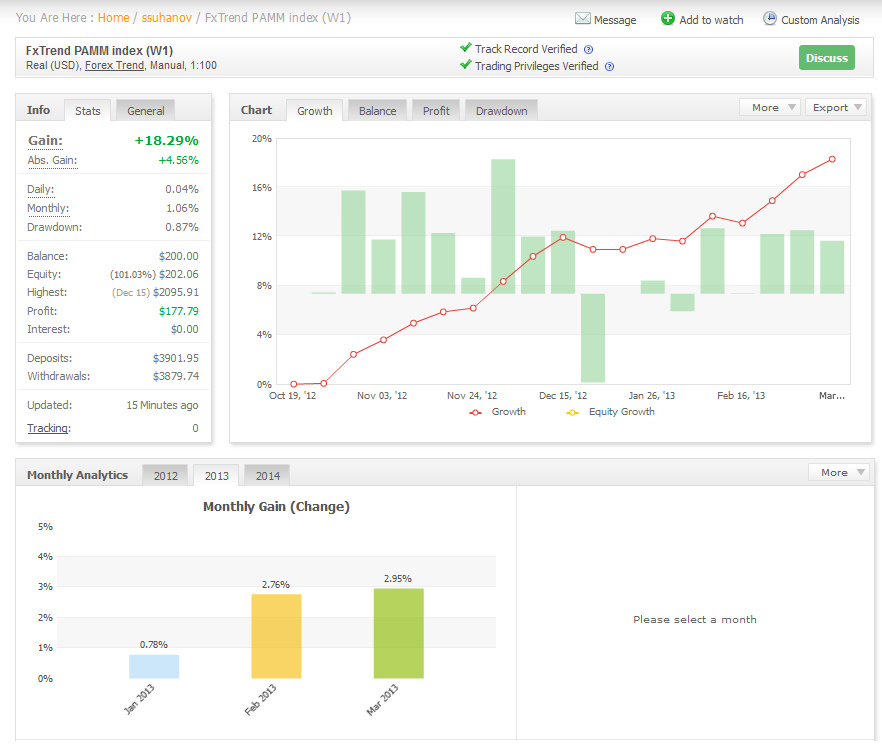Go to Home in the breadcrumb

click(114, 18)
